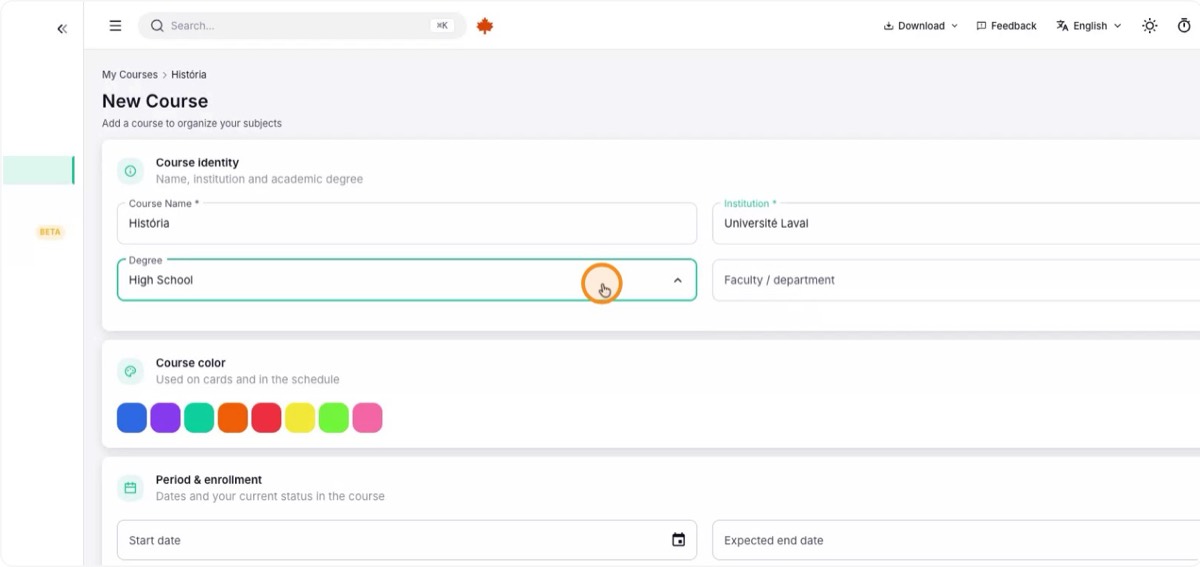Select the lime green course color
The width and height of the screenshot is (1200, 567).
334,418
